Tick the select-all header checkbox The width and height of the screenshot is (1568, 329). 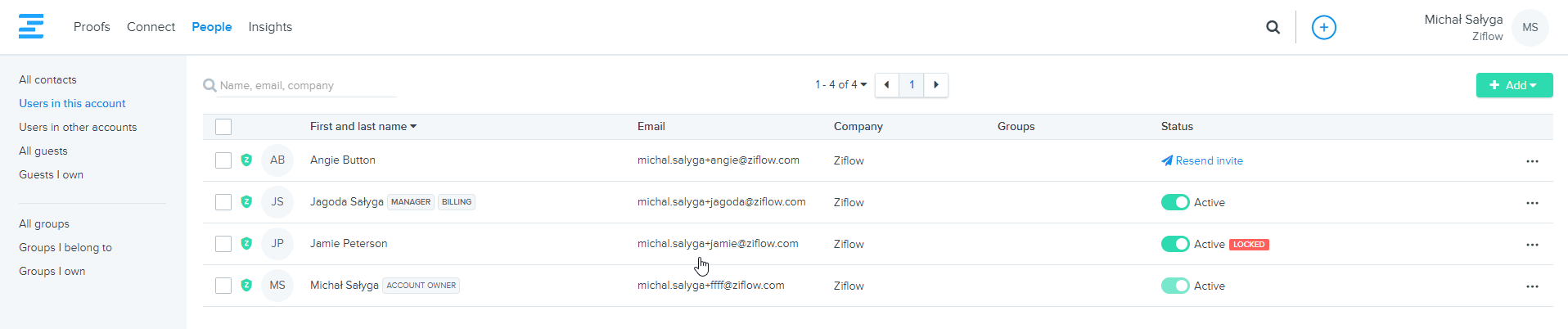(223, 127)
